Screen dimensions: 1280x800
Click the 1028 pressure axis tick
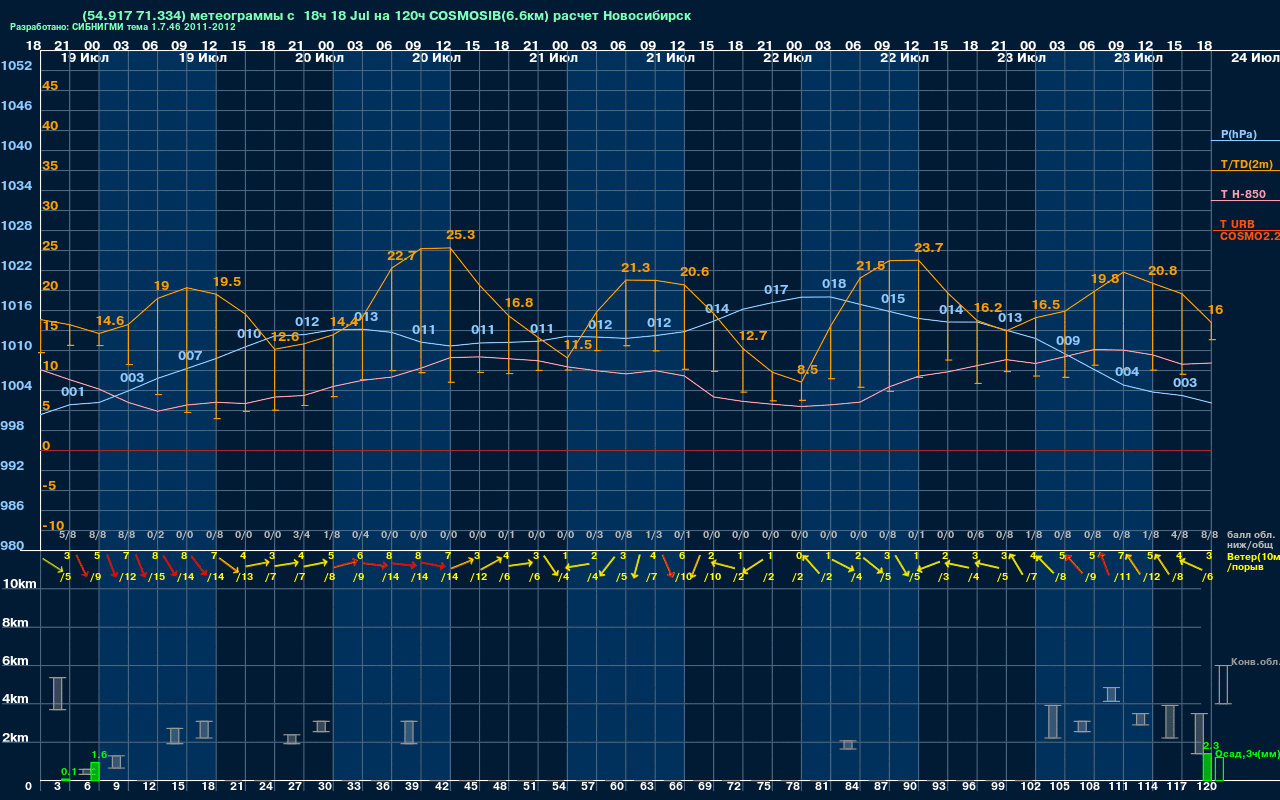tap(16, 226)
